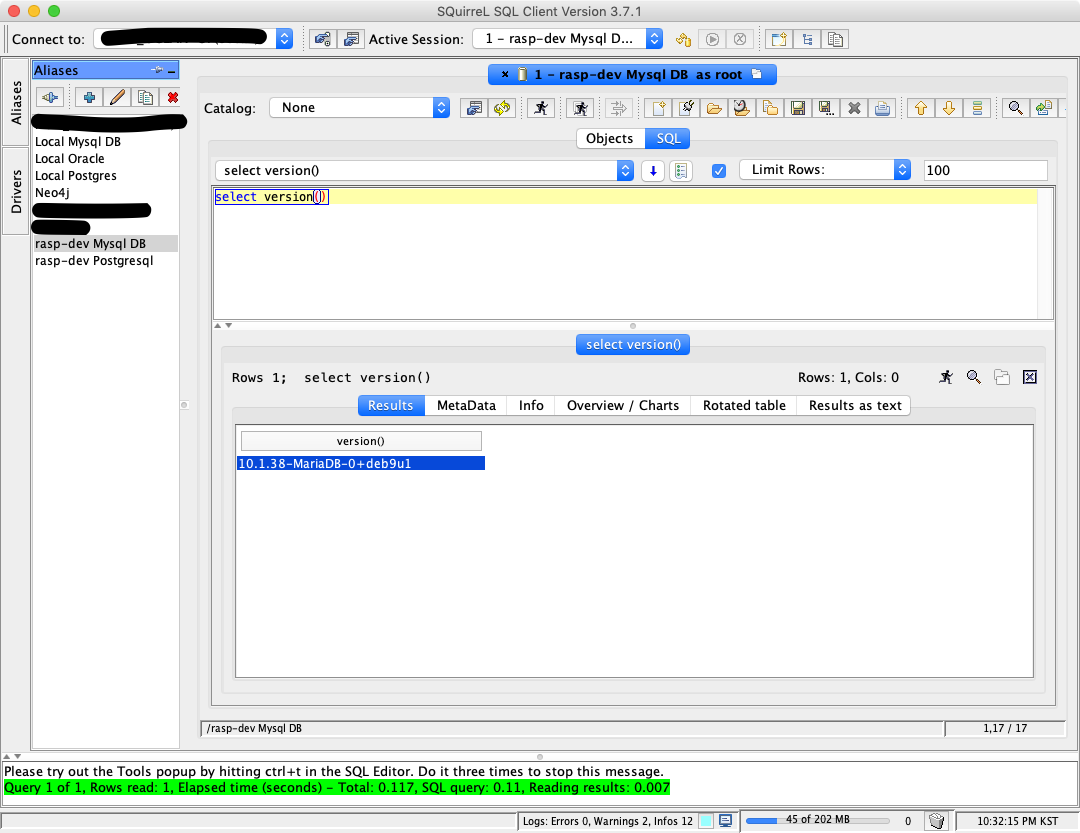Run the SQL with the running-man icon
1080x833 pixels.
(541, 108)
